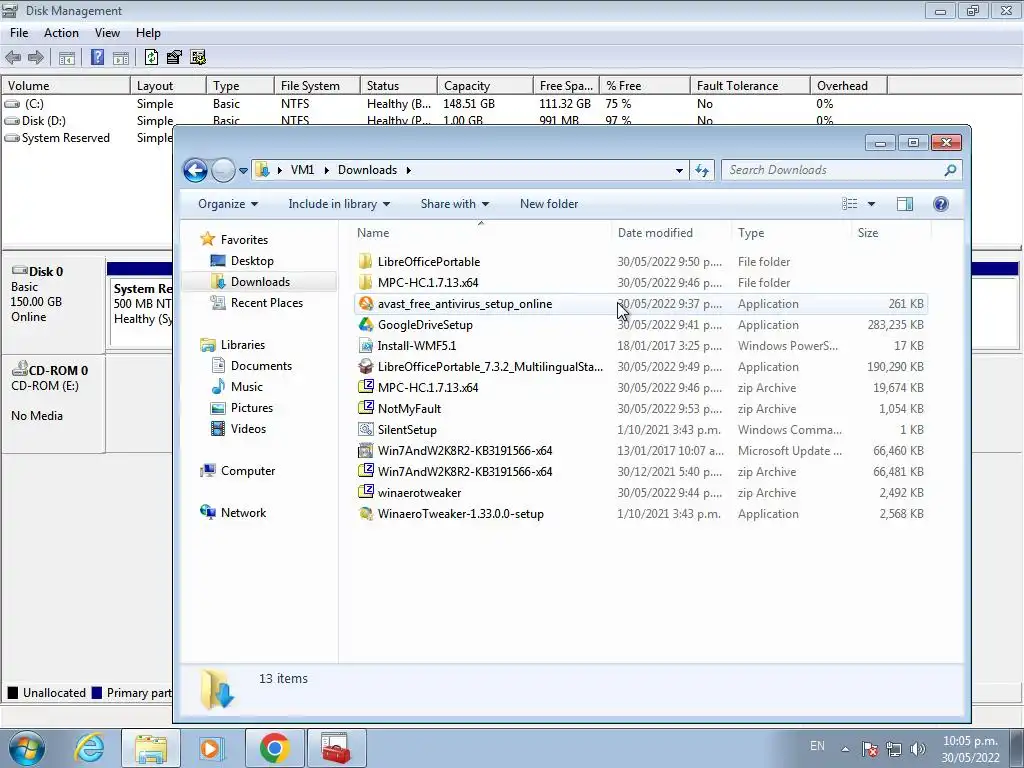
Task: Click Disk Management Properties toolbar icon
Action: click(x=174, y=57)
